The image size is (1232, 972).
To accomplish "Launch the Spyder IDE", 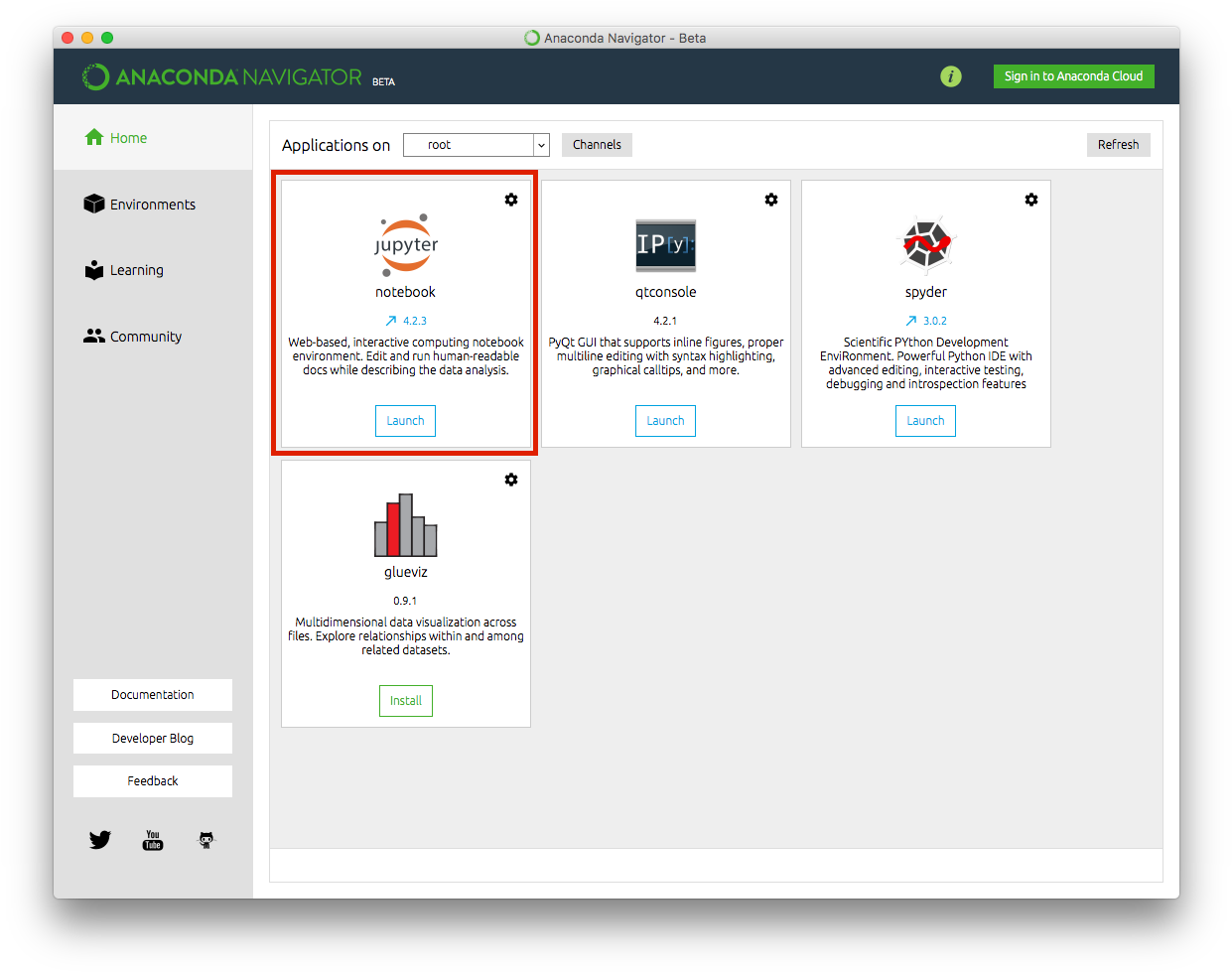I will point(925,421).
